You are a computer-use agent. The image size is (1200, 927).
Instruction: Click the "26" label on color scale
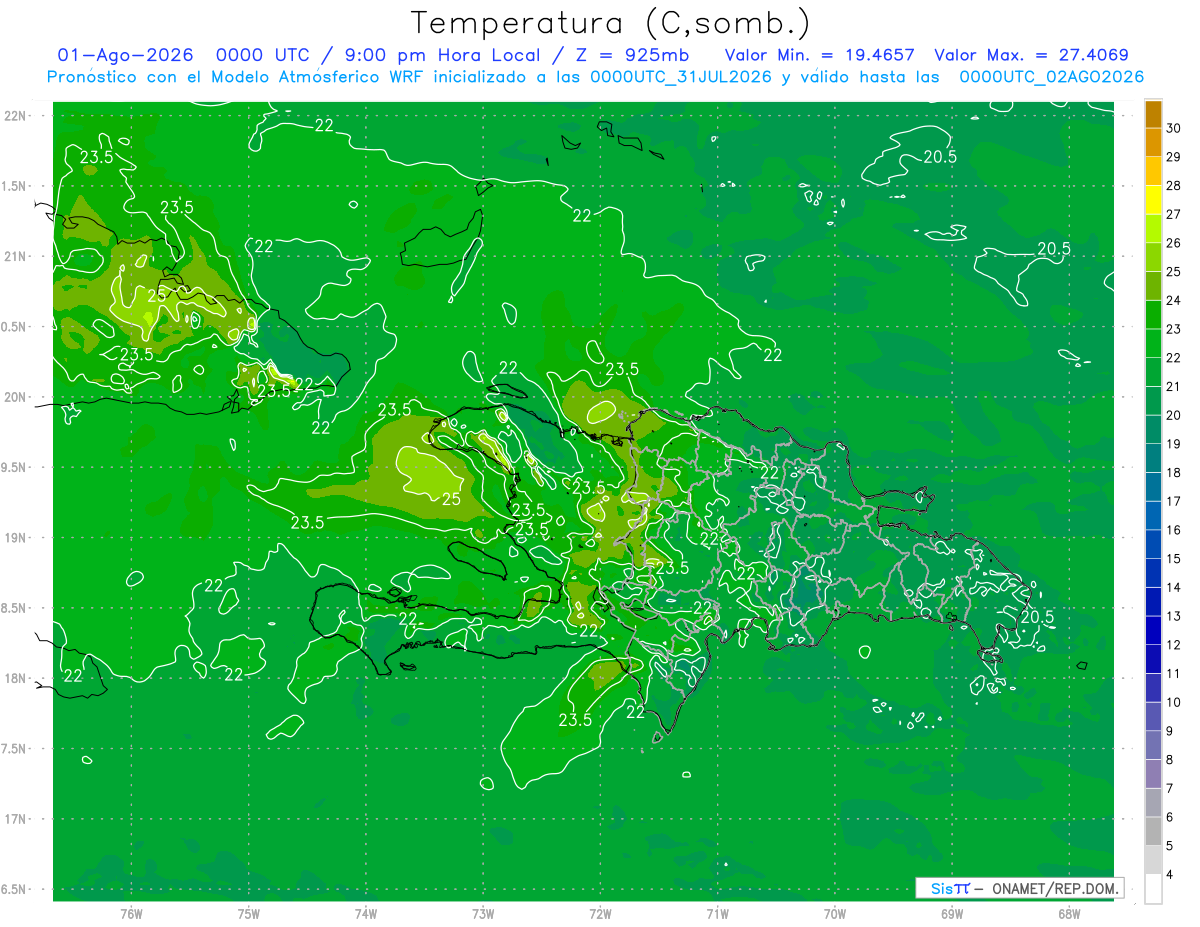click(1174, 243)
